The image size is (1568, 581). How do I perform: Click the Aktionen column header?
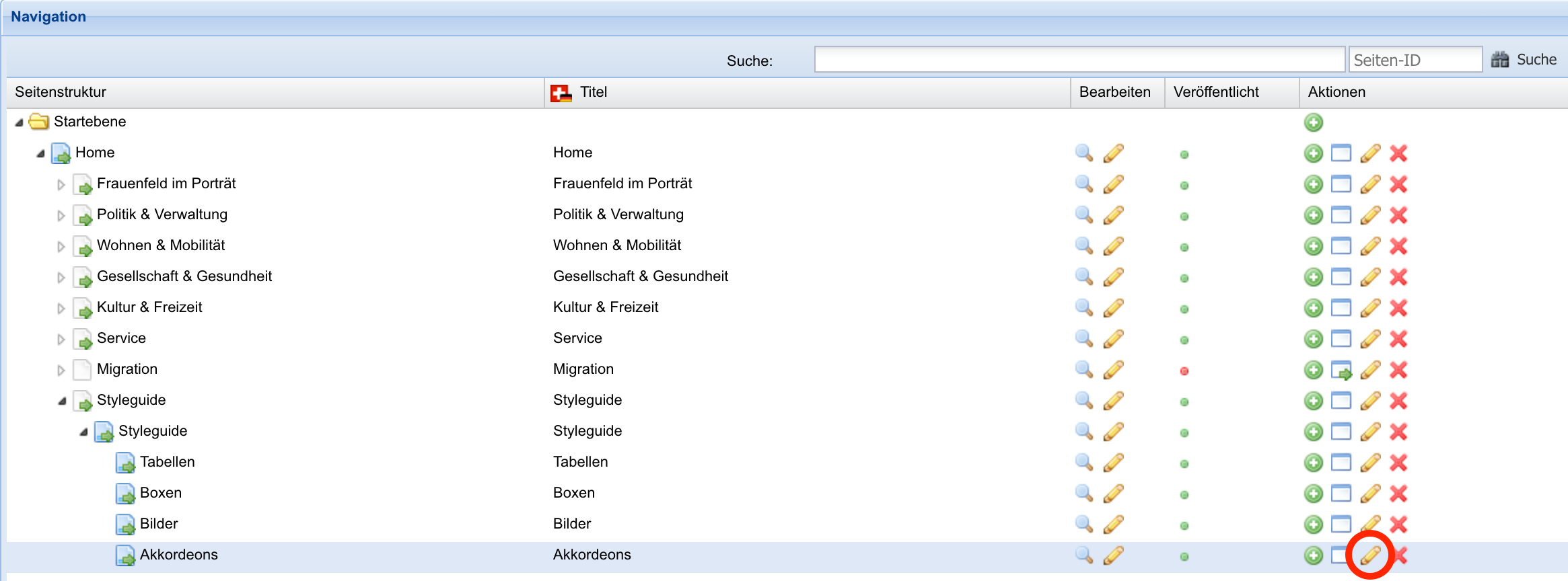tap(1434, 93)
